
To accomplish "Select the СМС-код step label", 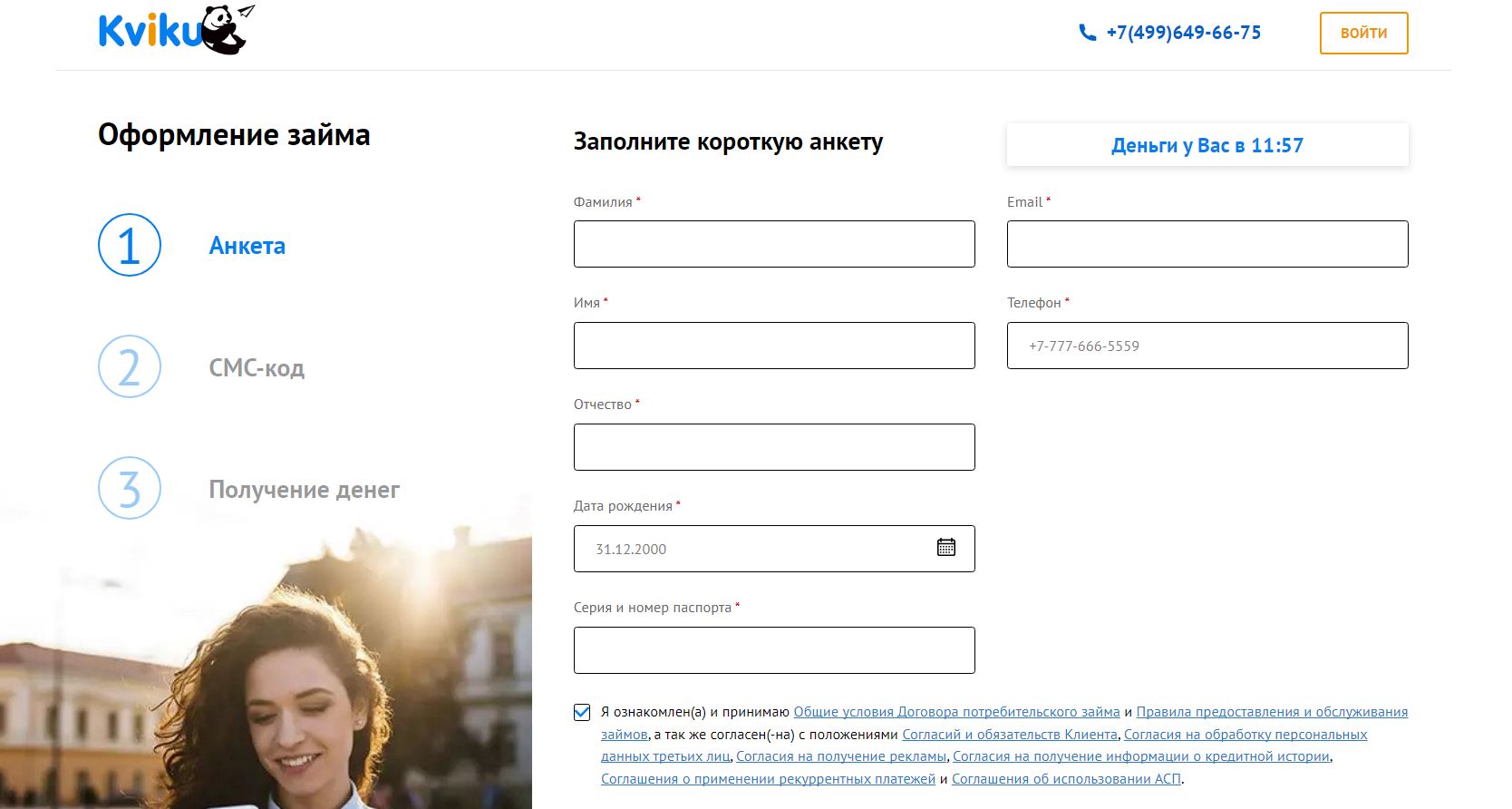I will click(x=257, y=368).
